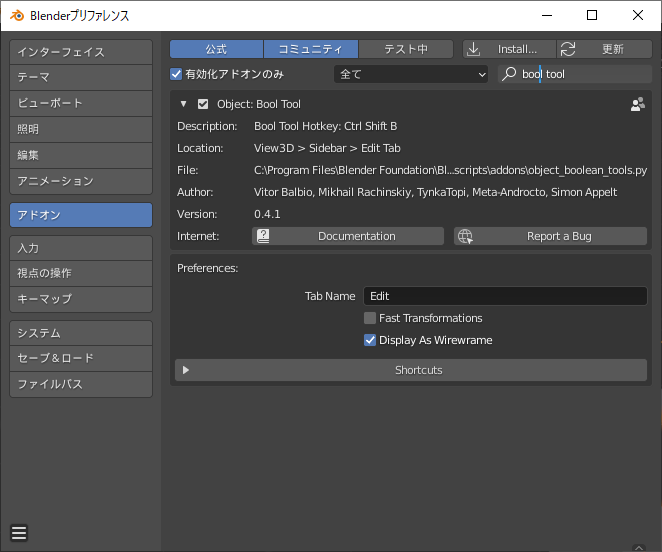
Task: Open 視点の操作 preferences section
Action: pos(81,273)
